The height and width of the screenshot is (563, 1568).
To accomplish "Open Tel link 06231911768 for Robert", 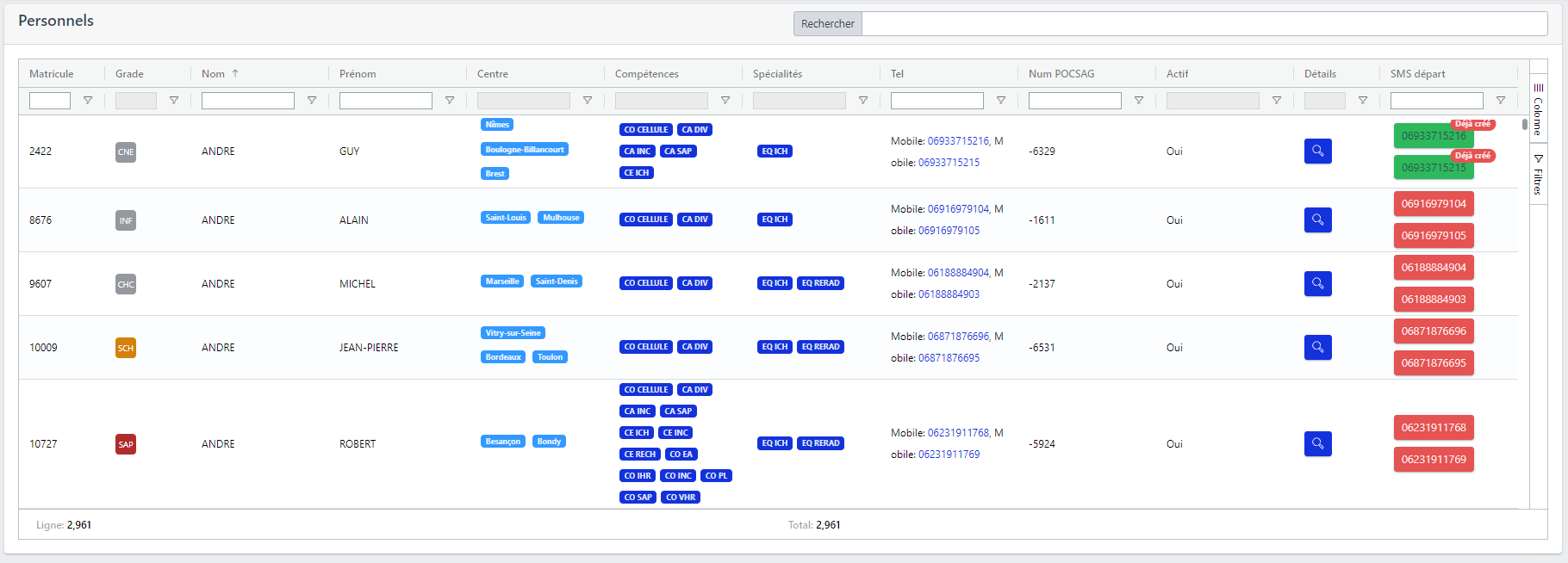I will tap(958, 433).
